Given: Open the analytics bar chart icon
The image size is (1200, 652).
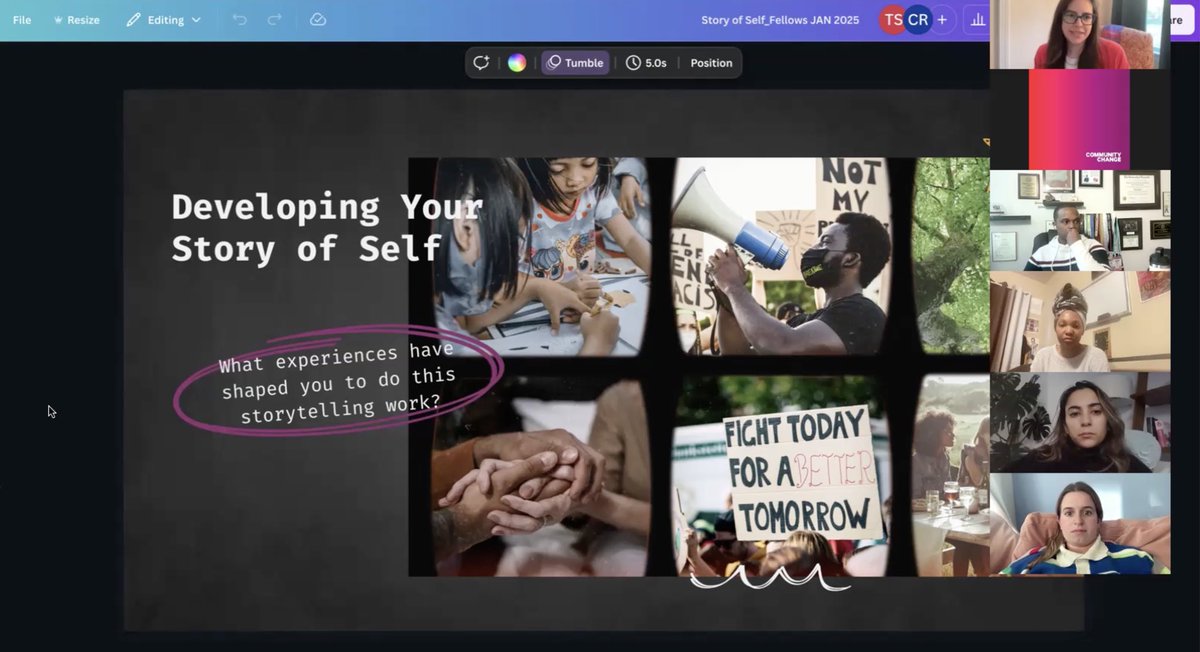Looking at the screenshot, I should [978, 20].
